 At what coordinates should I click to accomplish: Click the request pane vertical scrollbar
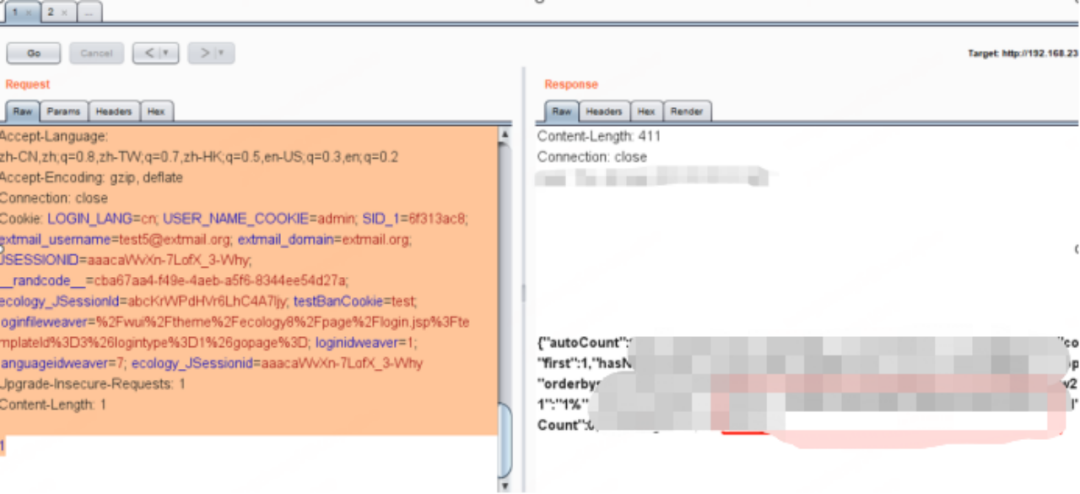click(x=505, y=300)
